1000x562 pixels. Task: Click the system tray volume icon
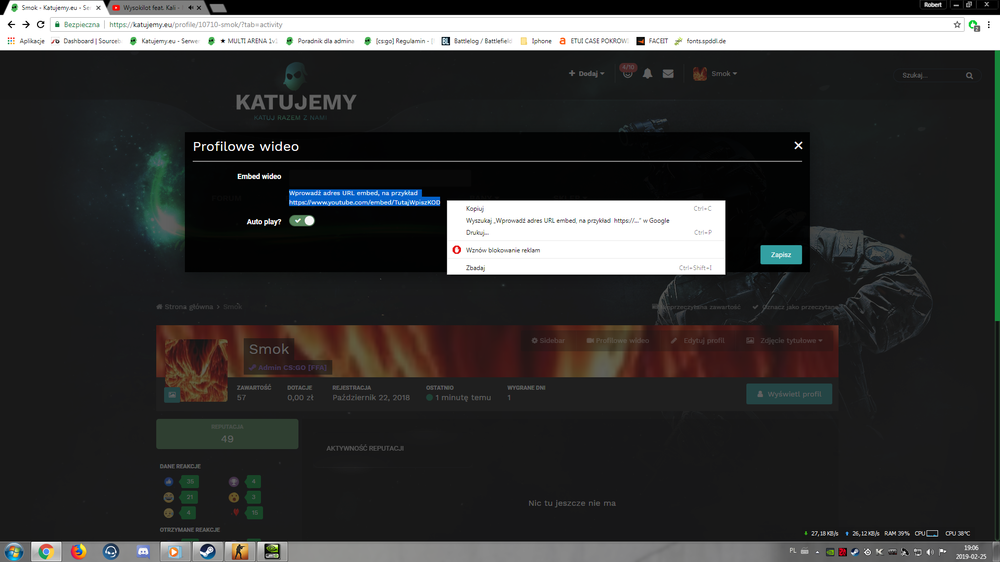coord(930,552)
